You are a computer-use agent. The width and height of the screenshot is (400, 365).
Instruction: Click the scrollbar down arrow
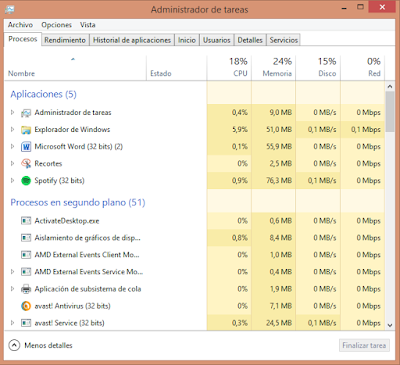(390, 325)
